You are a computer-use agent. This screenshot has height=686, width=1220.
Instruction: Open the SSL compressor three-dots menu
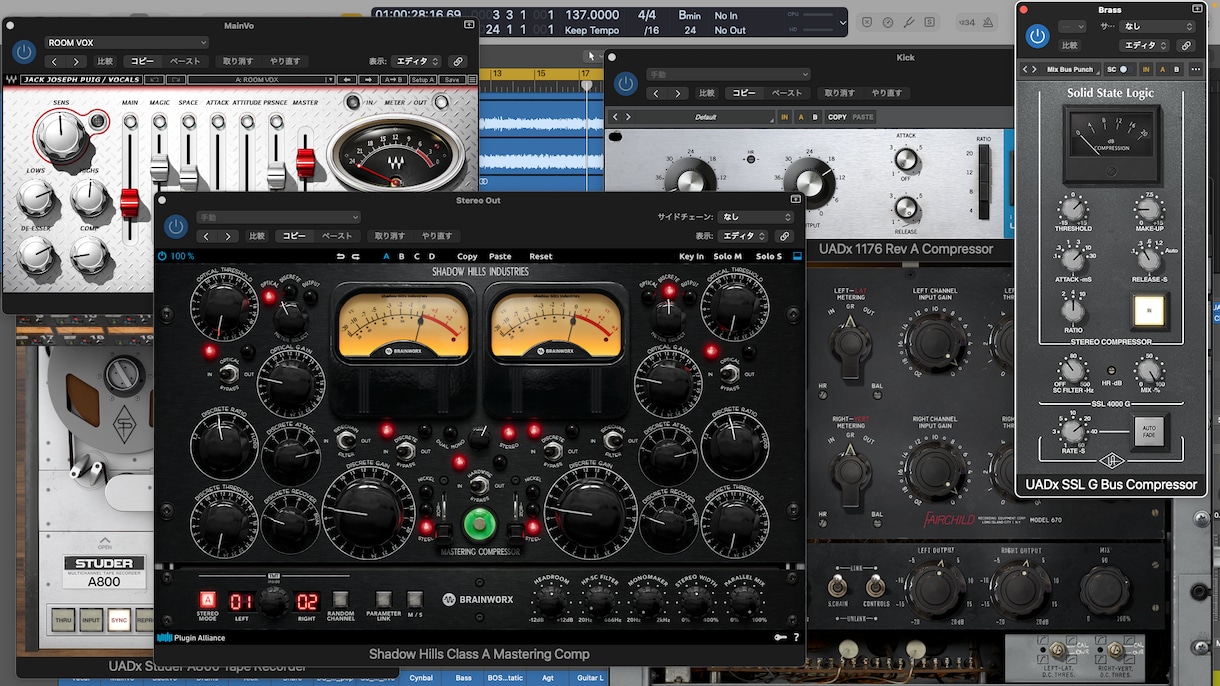1195,69
